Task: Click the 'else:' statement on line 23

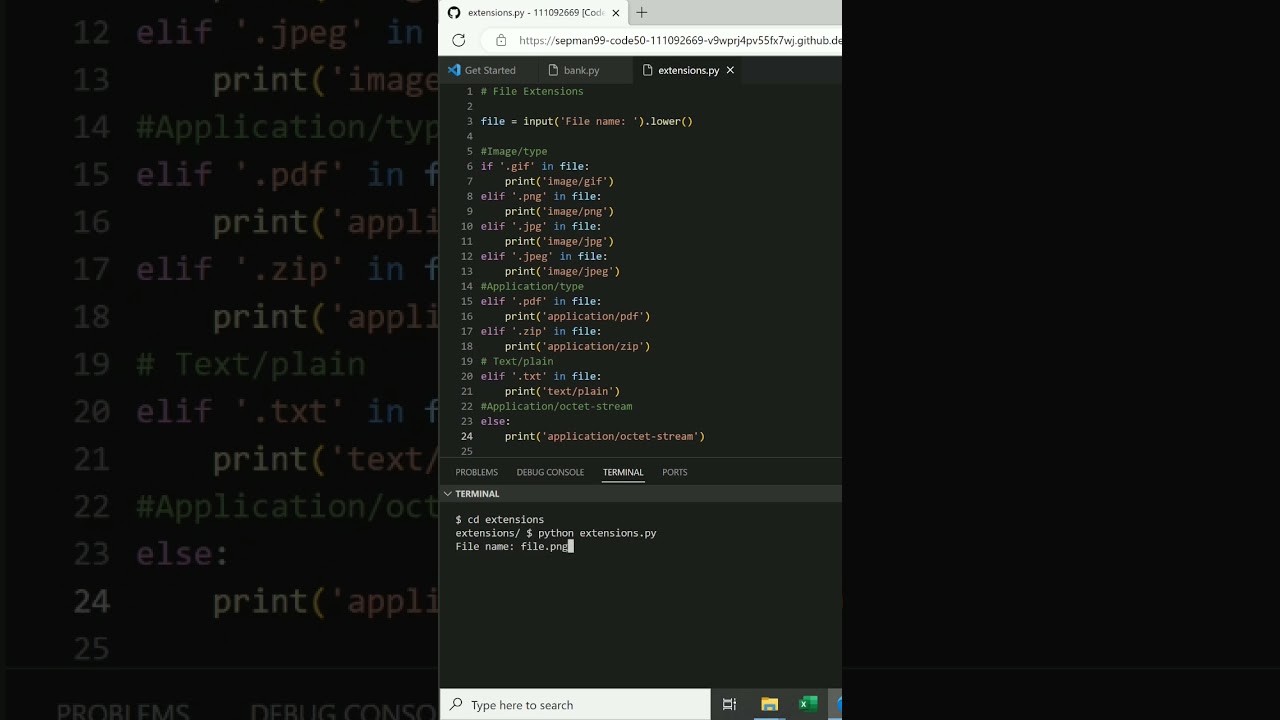Action: 495,421
